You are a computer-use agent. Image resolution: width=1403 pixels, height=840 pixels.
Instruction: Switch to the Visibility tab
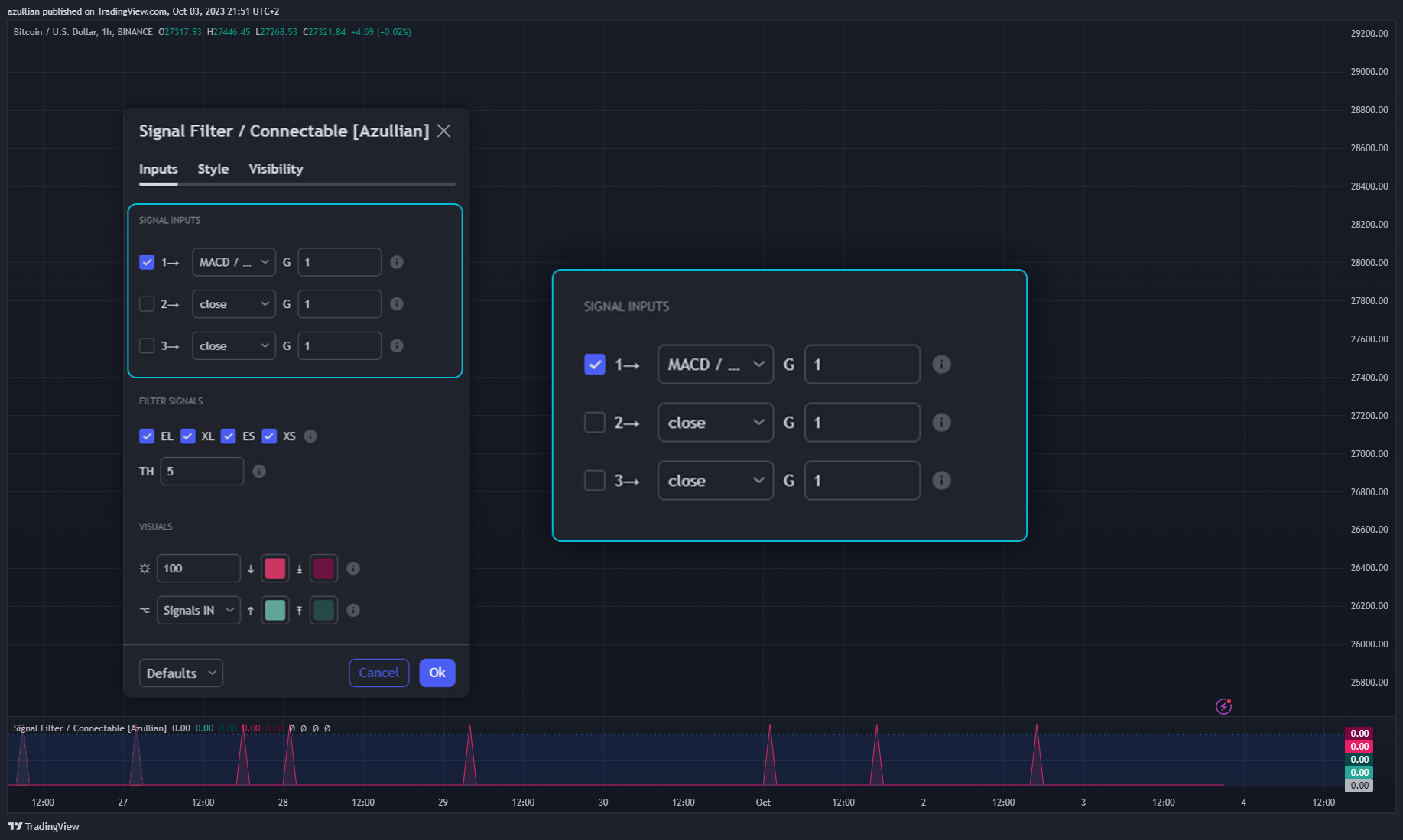[x=276, y=169]
